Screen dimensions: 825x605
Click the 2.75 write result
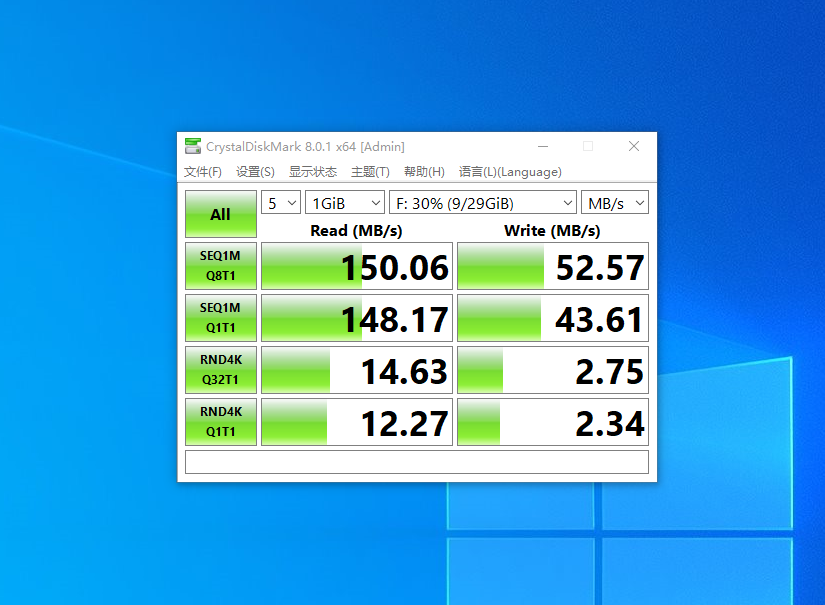tap(553, 370)
